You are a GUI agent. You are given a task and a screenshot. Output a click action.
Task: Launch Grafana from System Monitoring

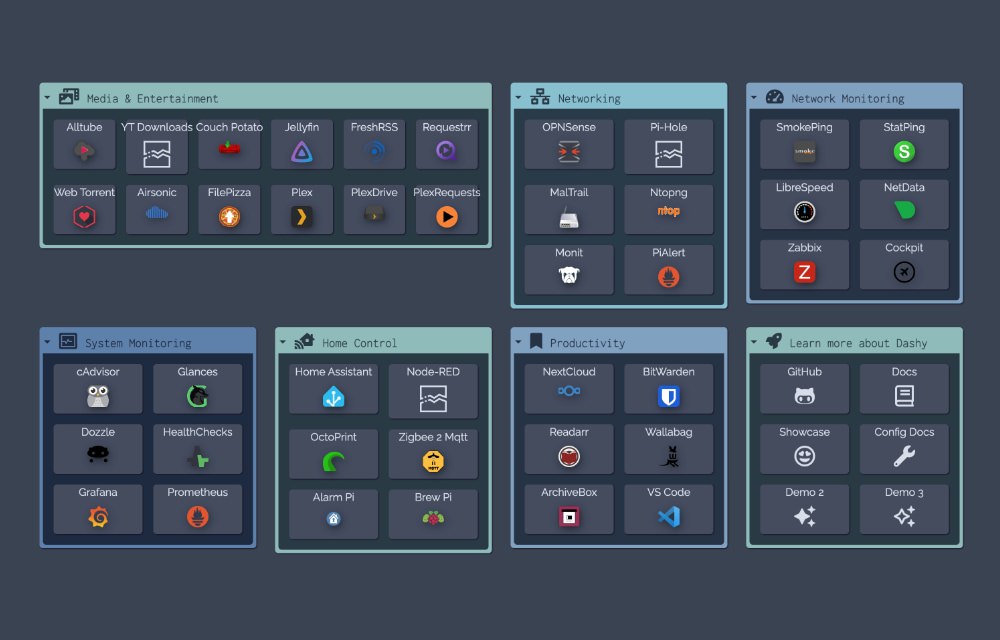[98, 509]
